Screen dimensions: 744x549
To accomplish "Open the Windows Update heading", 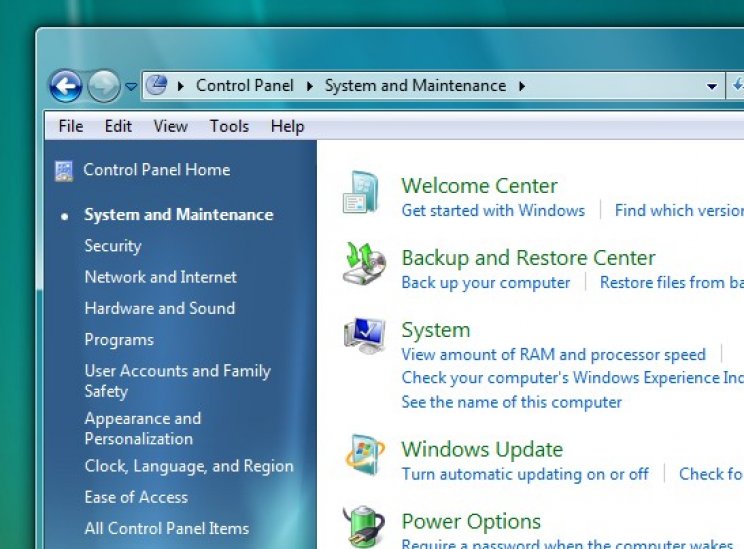I will pyautogui.click(x=482, y=449).
